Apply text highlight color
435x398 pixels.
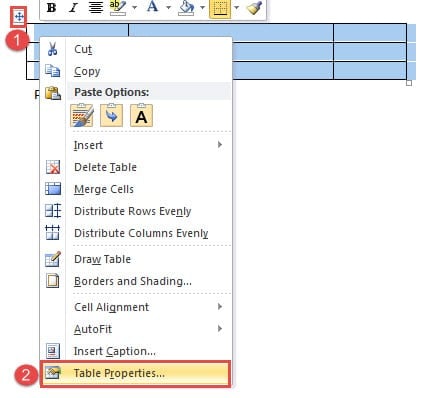[117, 7]
